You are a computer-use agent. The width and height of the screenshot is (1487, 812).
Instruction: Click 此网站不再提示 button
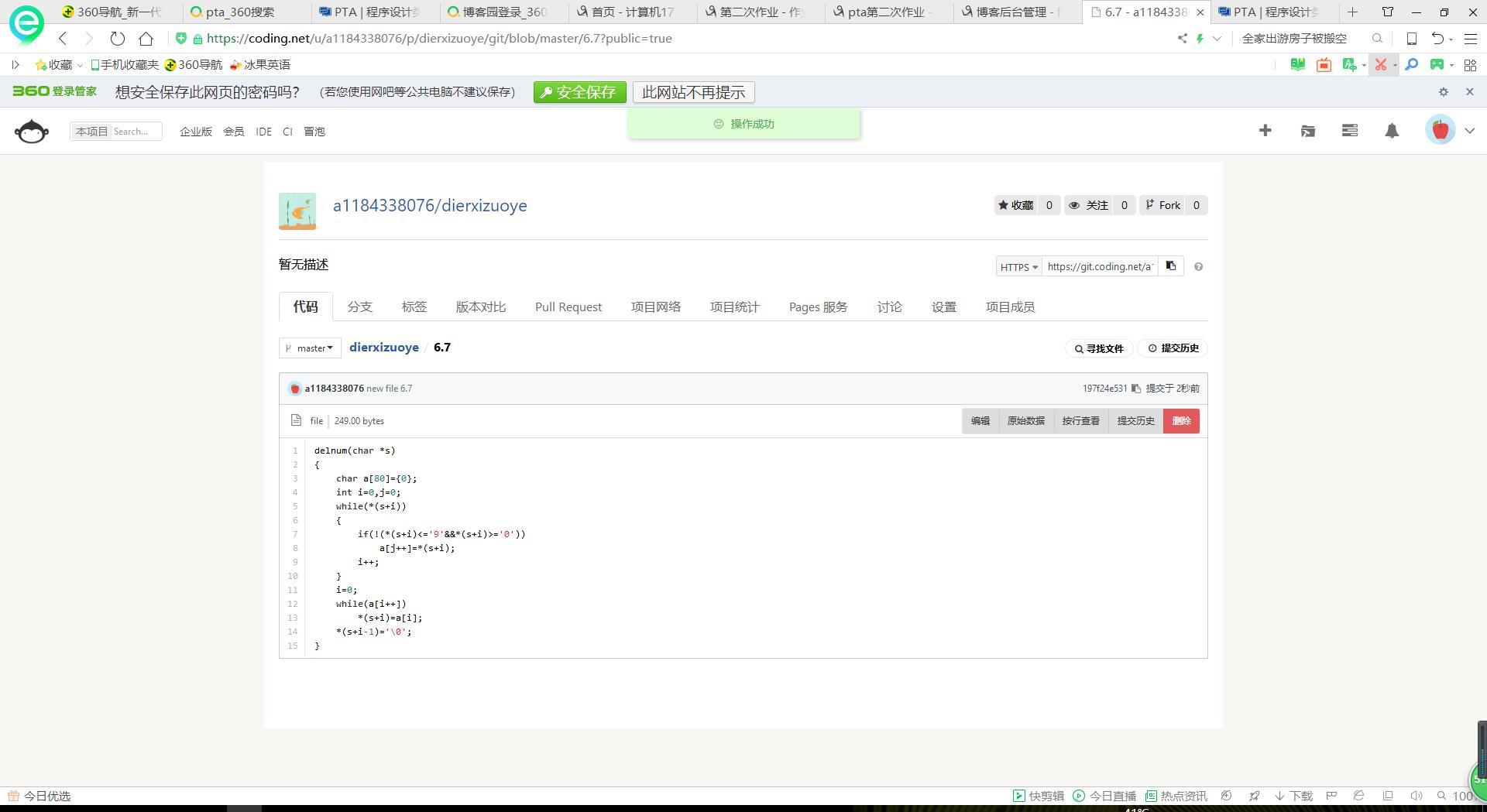click(693, 92)
